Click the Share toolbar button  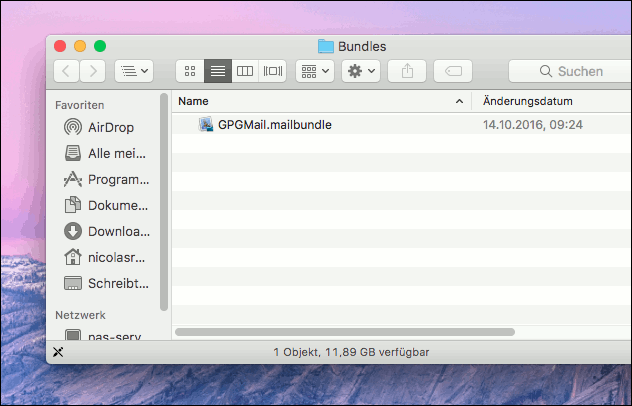coord(407,71)
